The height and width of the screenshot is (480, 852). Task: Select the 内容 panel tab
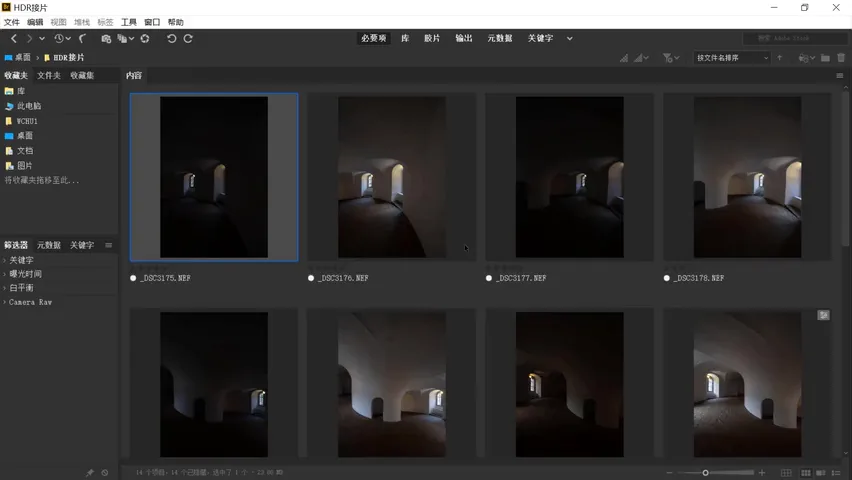click(134, 76)
